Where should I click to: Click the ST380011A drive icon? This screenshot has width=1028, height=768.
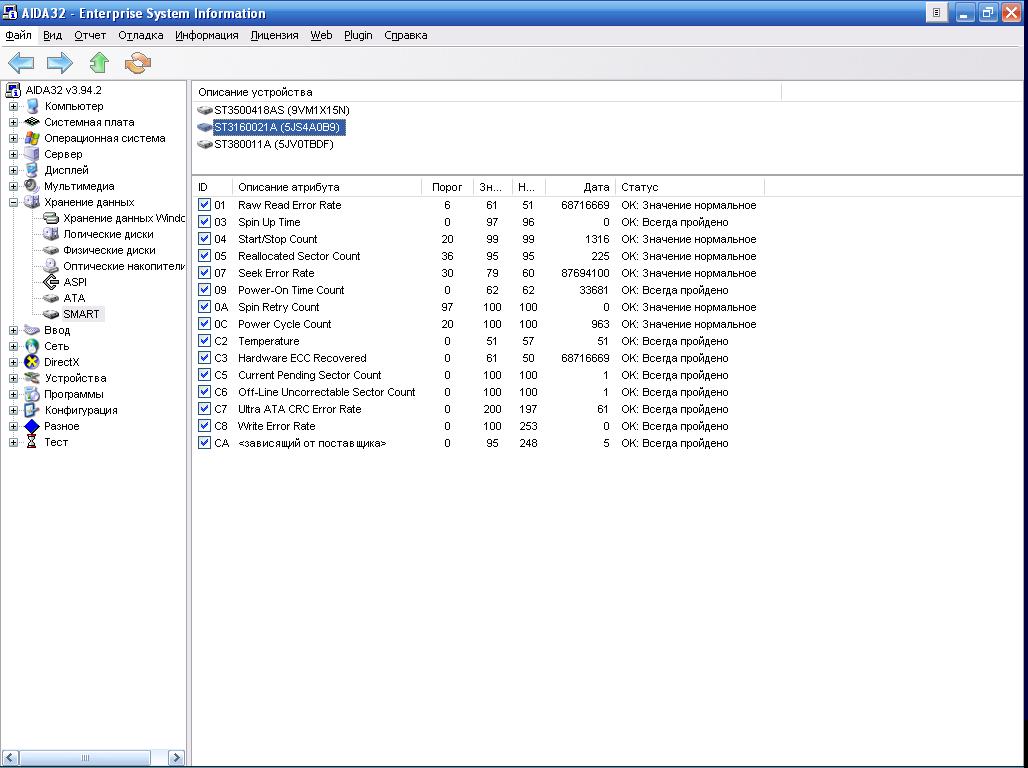(x=205, y=144)
